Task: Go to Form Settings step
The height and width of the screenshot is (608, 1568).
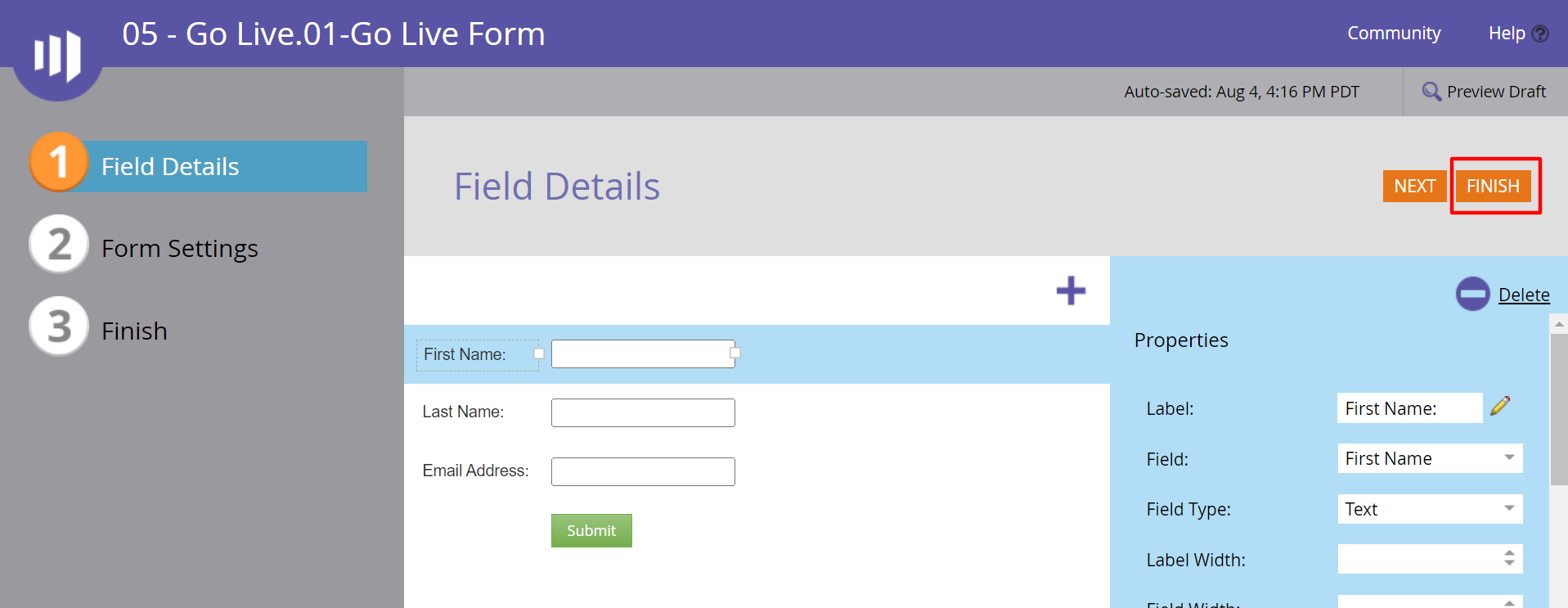Action: coord(179,248)
